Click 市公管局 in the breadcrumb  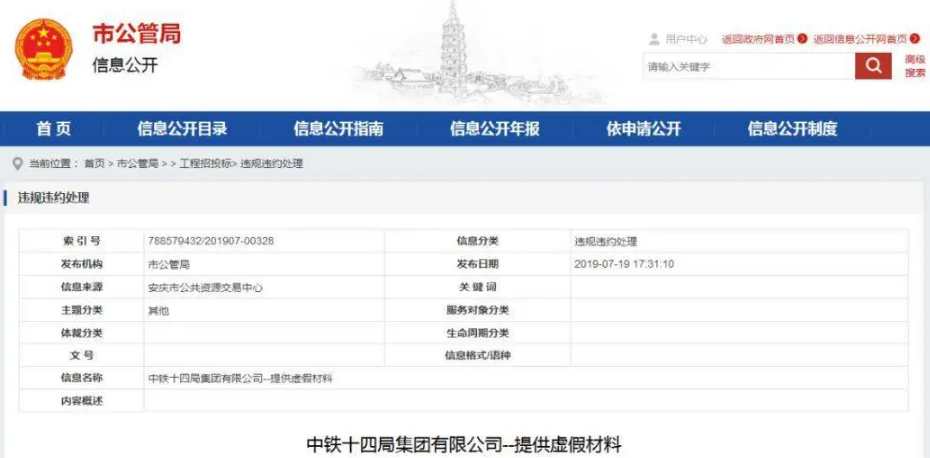pos(138,164)
